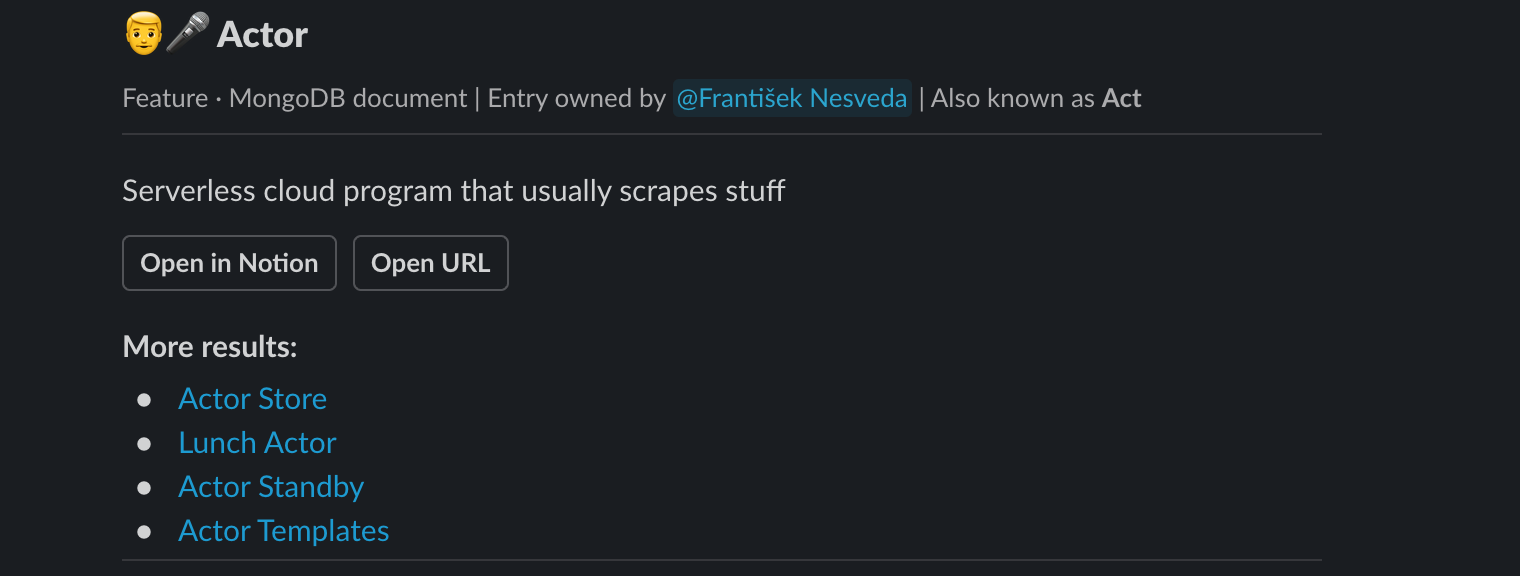Click the Actor title heading
Viewport: 1520px width, 576px height.
(262, 33)
